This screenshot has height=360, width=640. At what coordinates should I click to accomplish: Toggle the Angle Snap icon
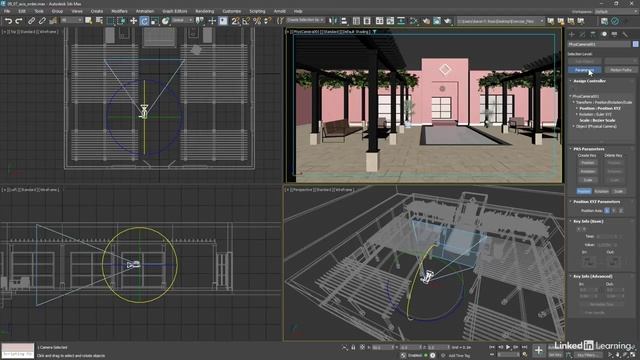click(x=246, y=21)
